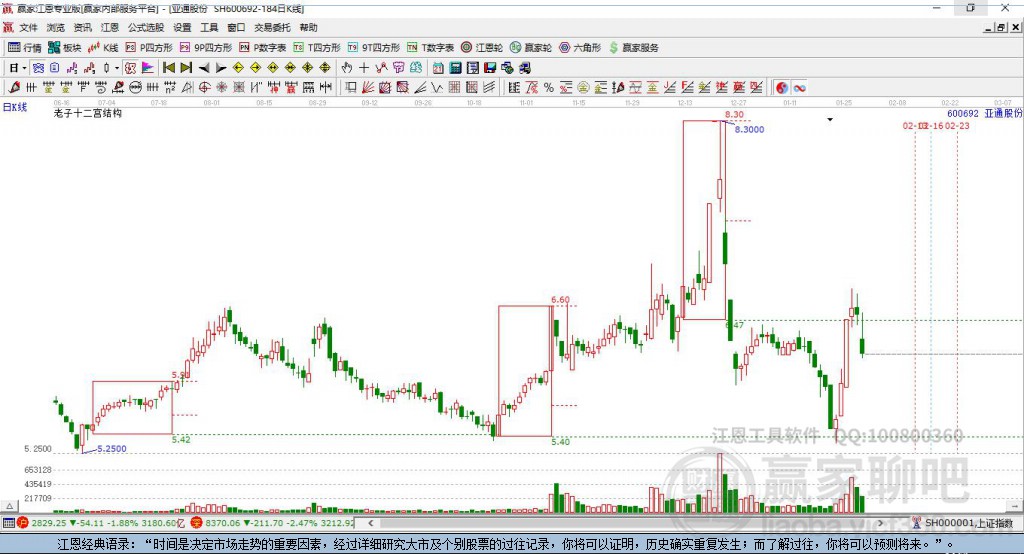Open the P四方形 price square tool
Viewport: 1024px width, 554px height.
click(x=149, y=48)
